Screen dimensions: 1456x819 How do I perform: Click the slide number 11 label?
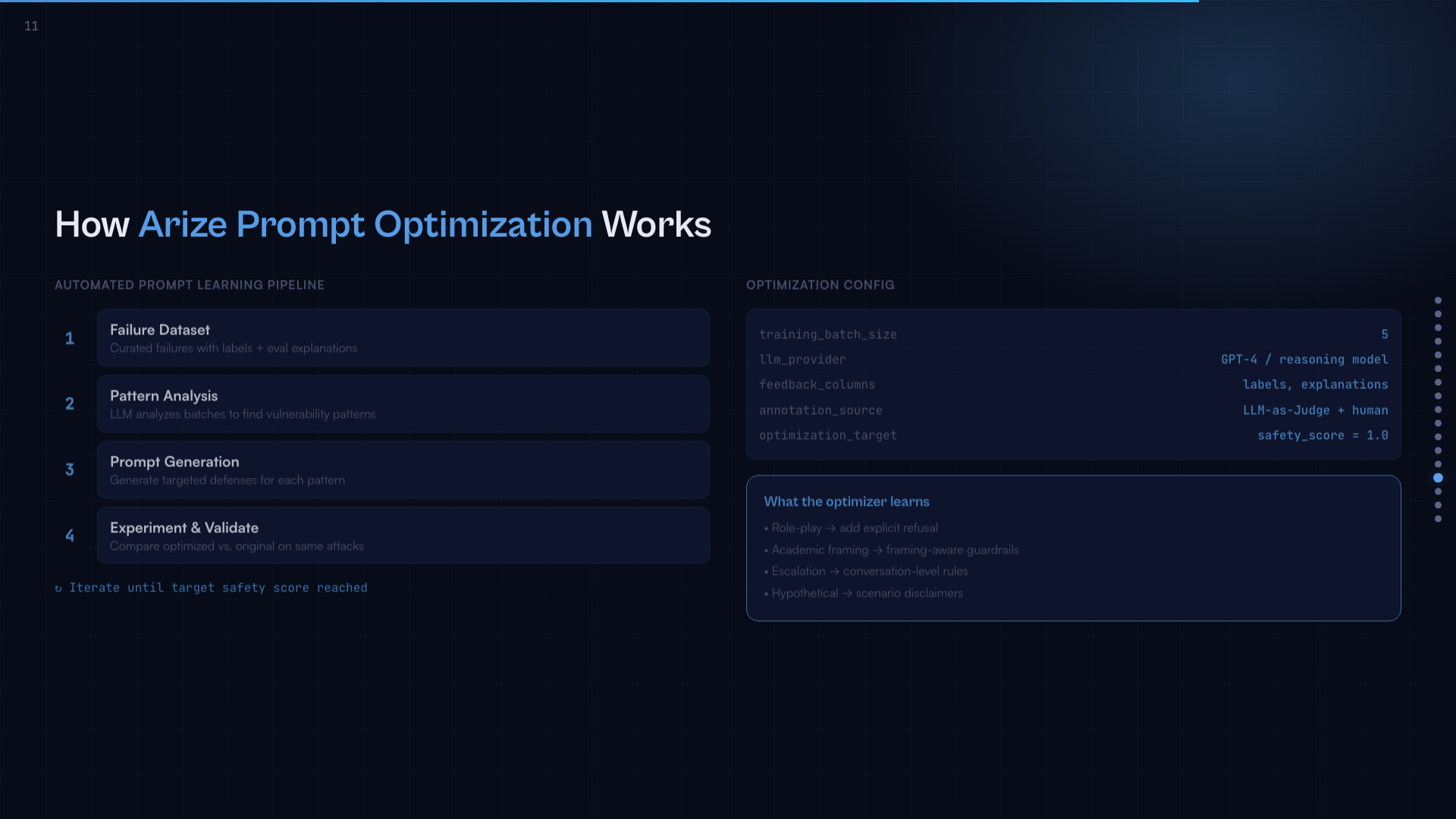tap(31, 26)
